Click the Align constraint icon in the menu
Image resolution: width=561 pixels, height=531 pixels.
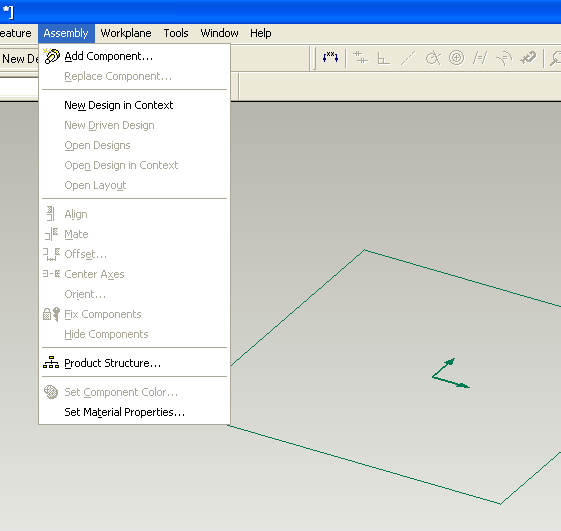tap(50, 214)
